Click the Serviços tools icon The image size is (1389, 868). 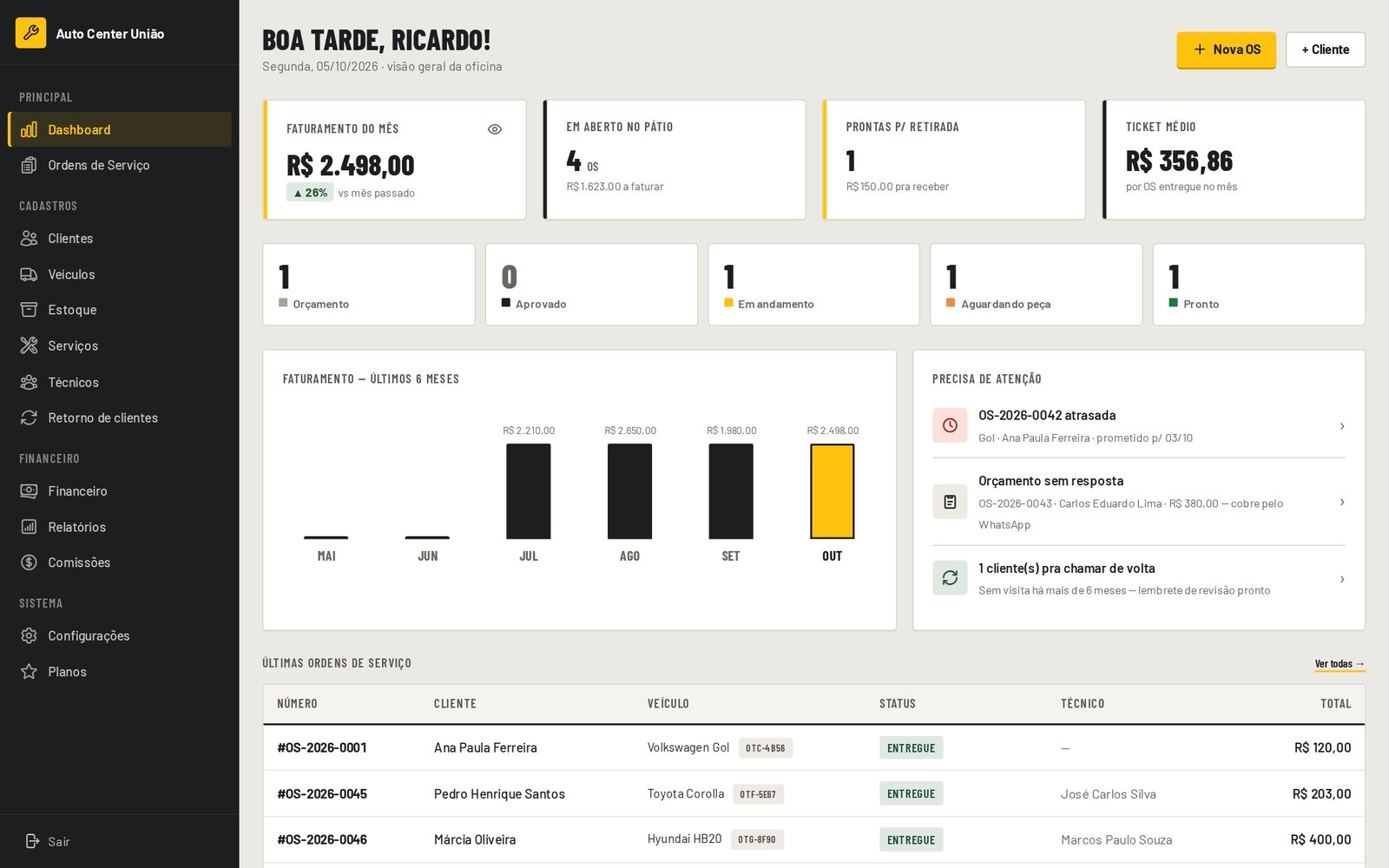tap(29, 345)
